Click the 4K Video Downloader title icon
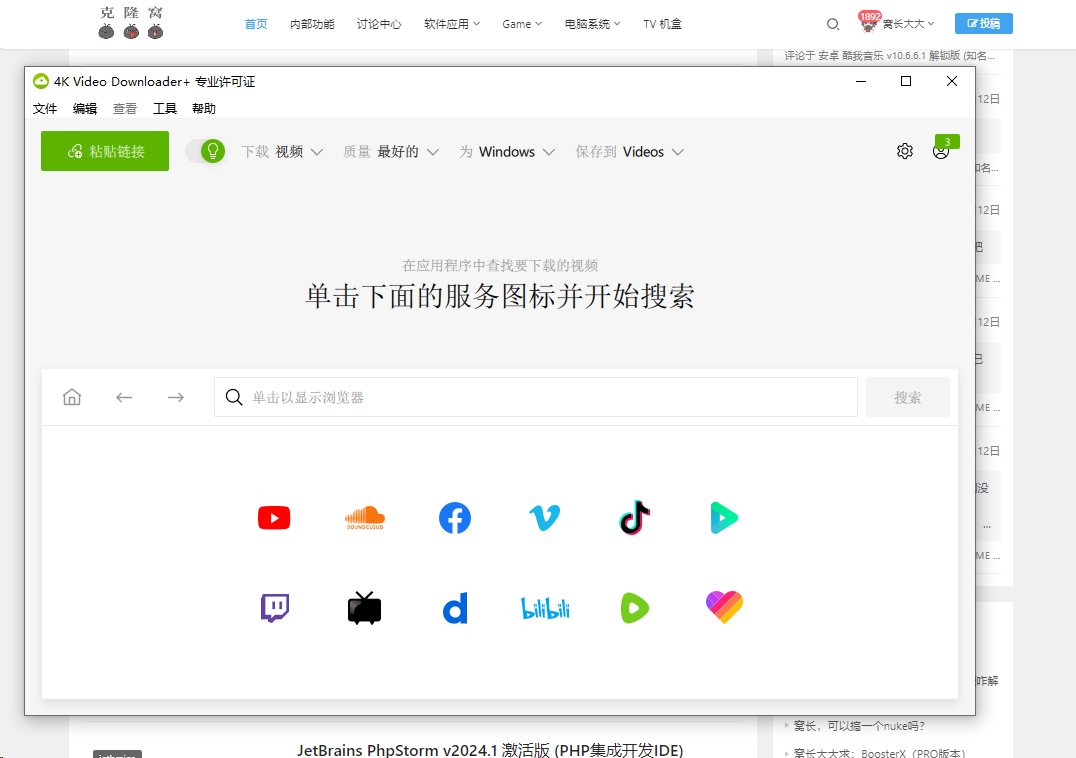 coord(41,82)
